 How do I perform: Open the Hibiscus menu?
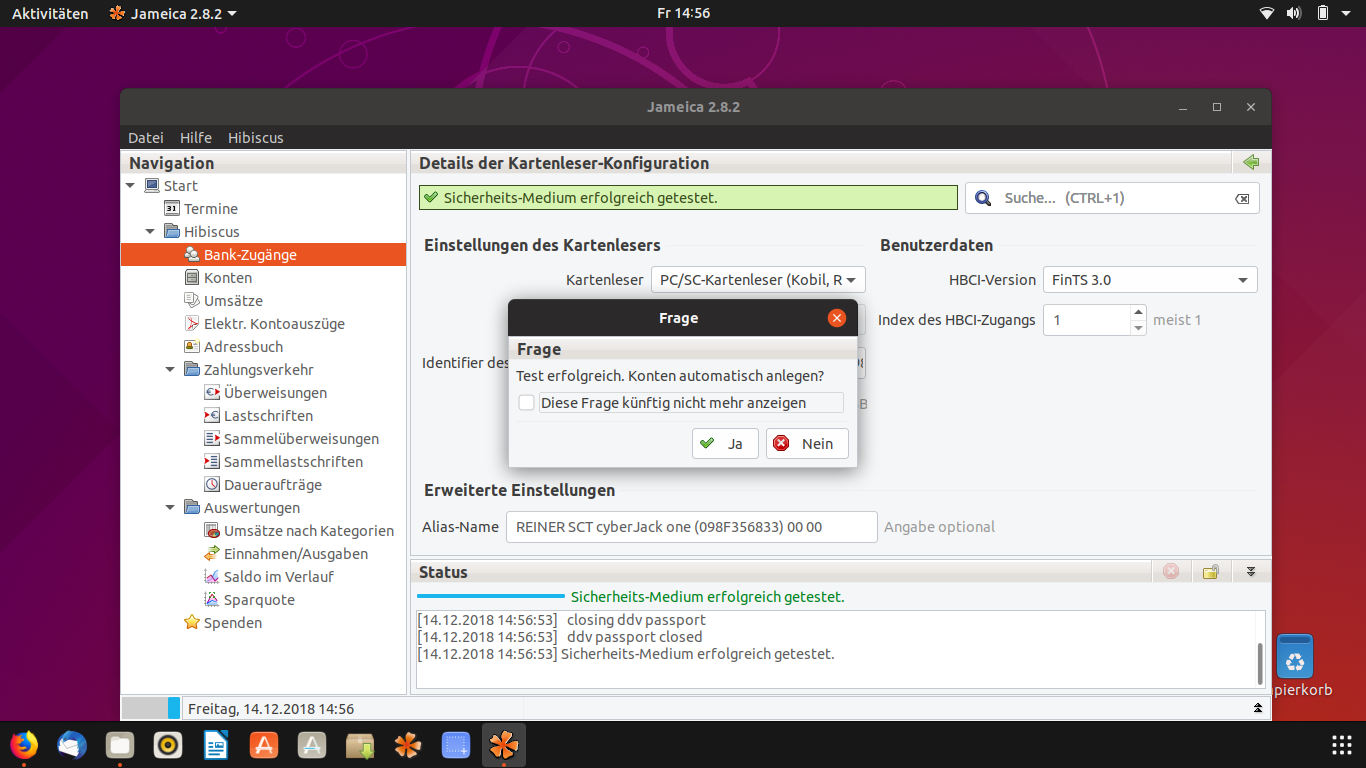256,138
